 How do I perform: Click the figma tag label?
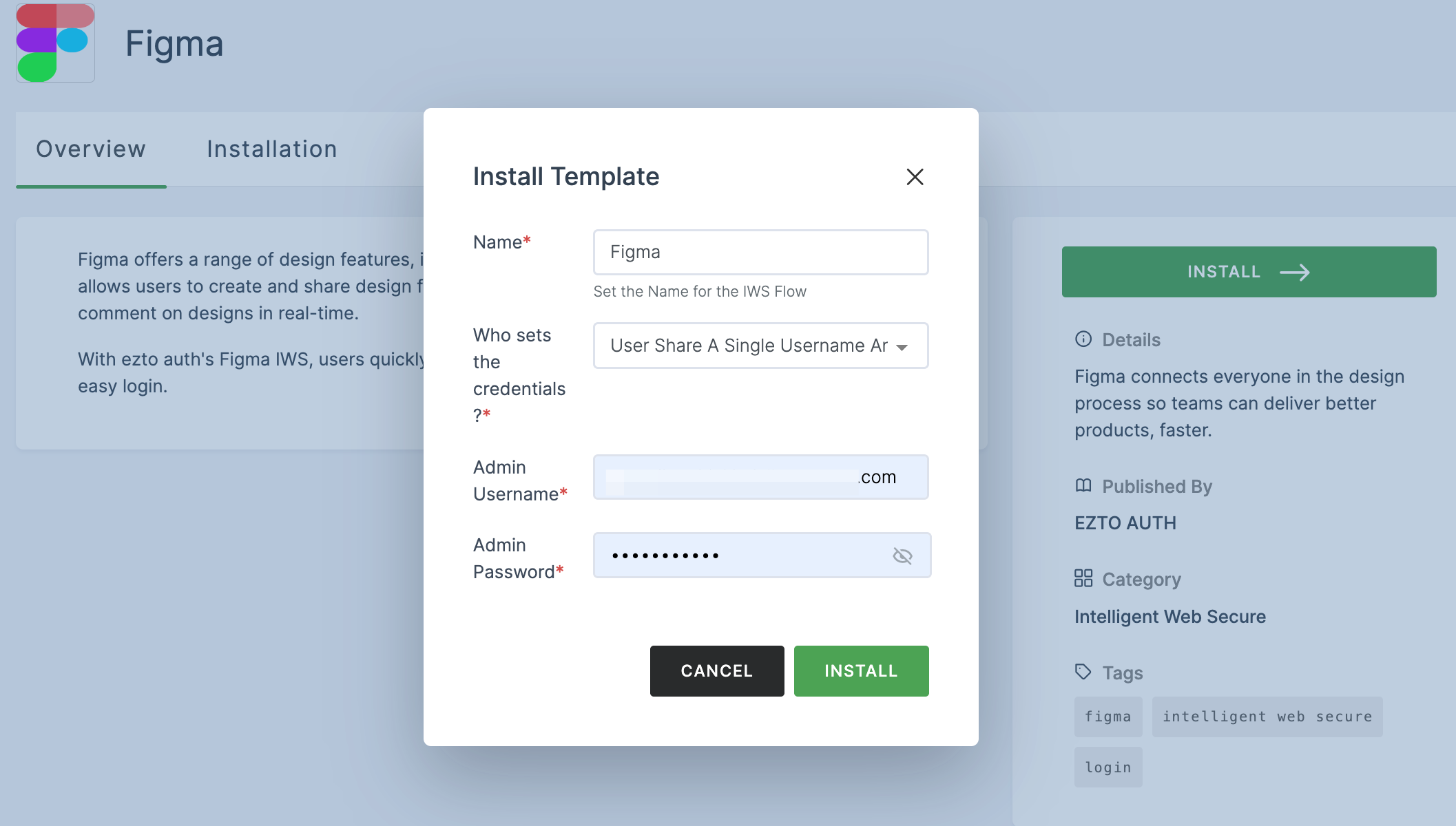[x=1108, y=717]
